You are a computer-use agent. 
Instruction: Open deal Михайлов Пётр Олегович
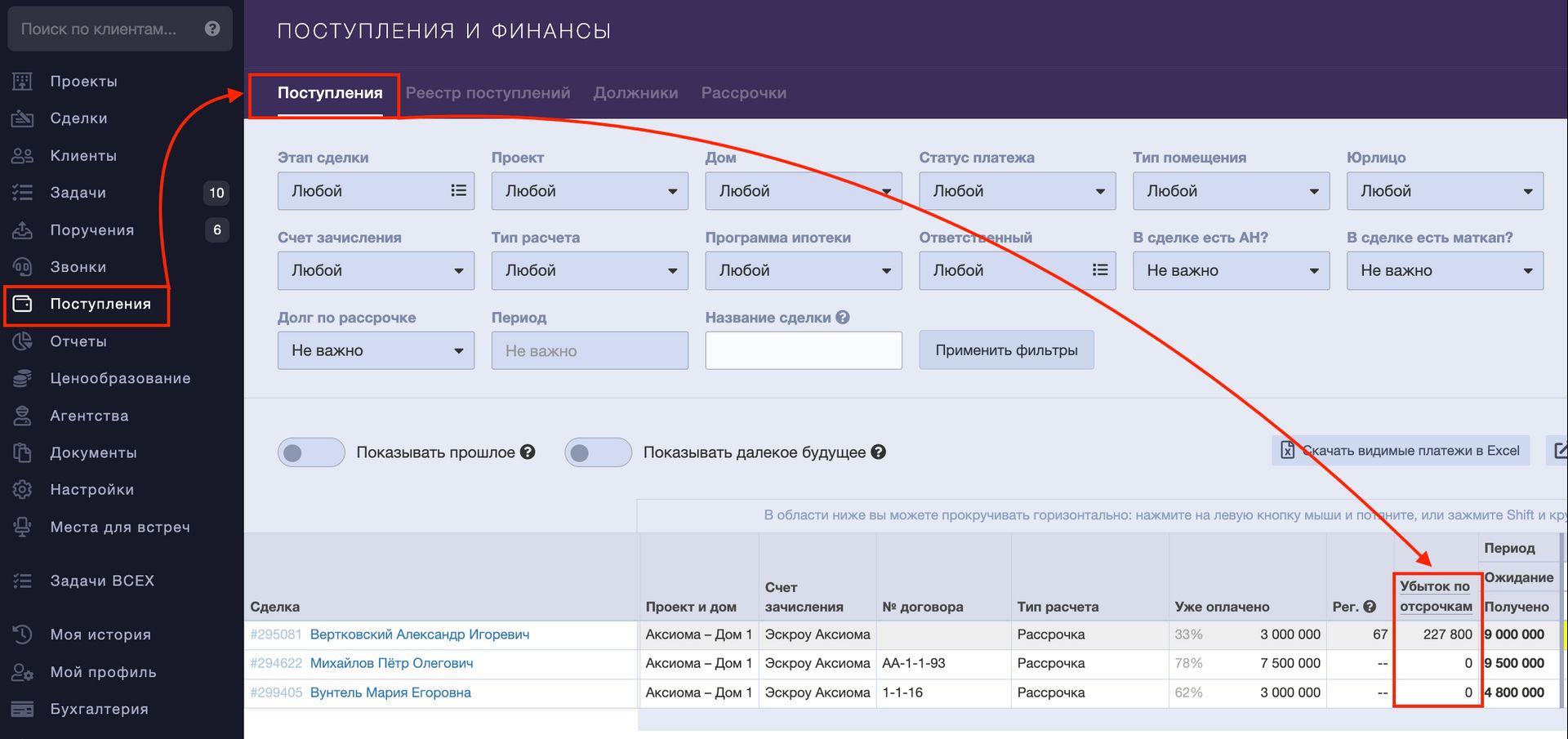pos(391,663)
